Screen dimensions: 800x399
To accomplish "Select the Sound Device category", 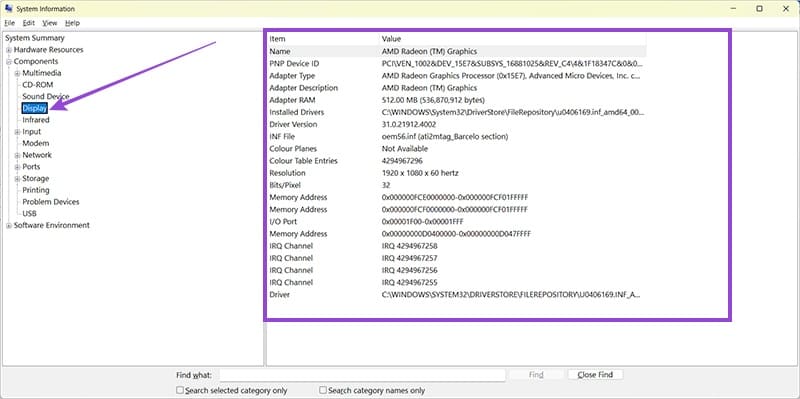I will [x=45, y=96].
